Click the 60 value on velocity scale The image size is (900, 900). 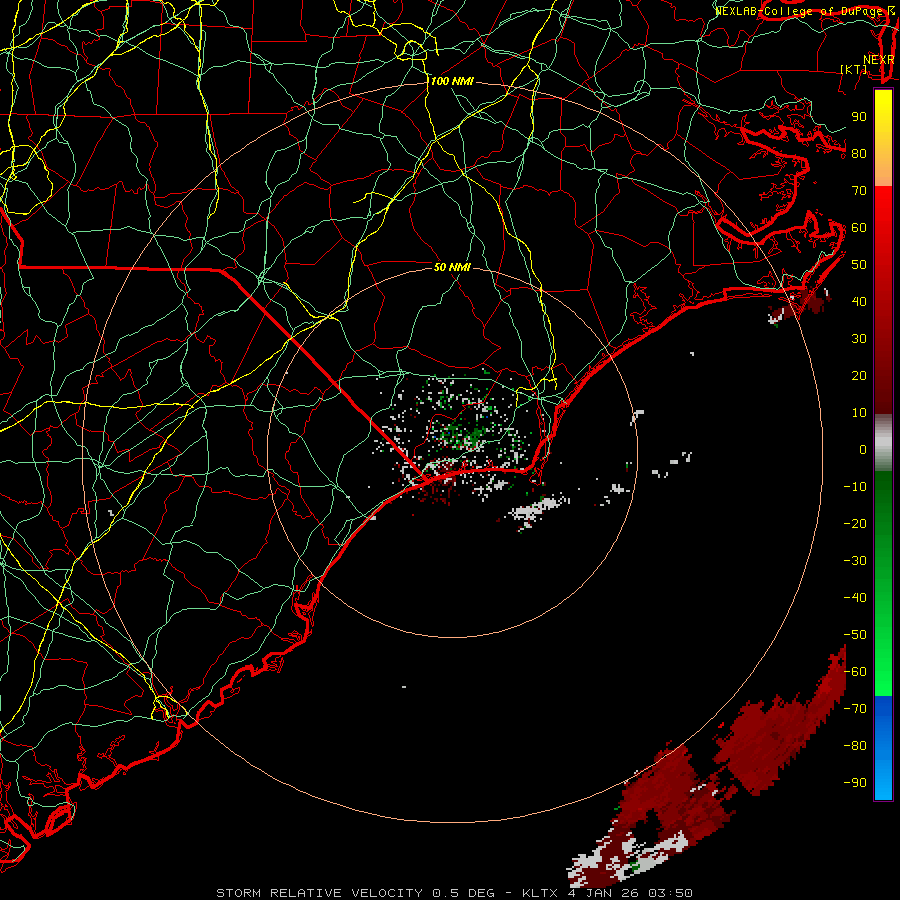(859, 227)
